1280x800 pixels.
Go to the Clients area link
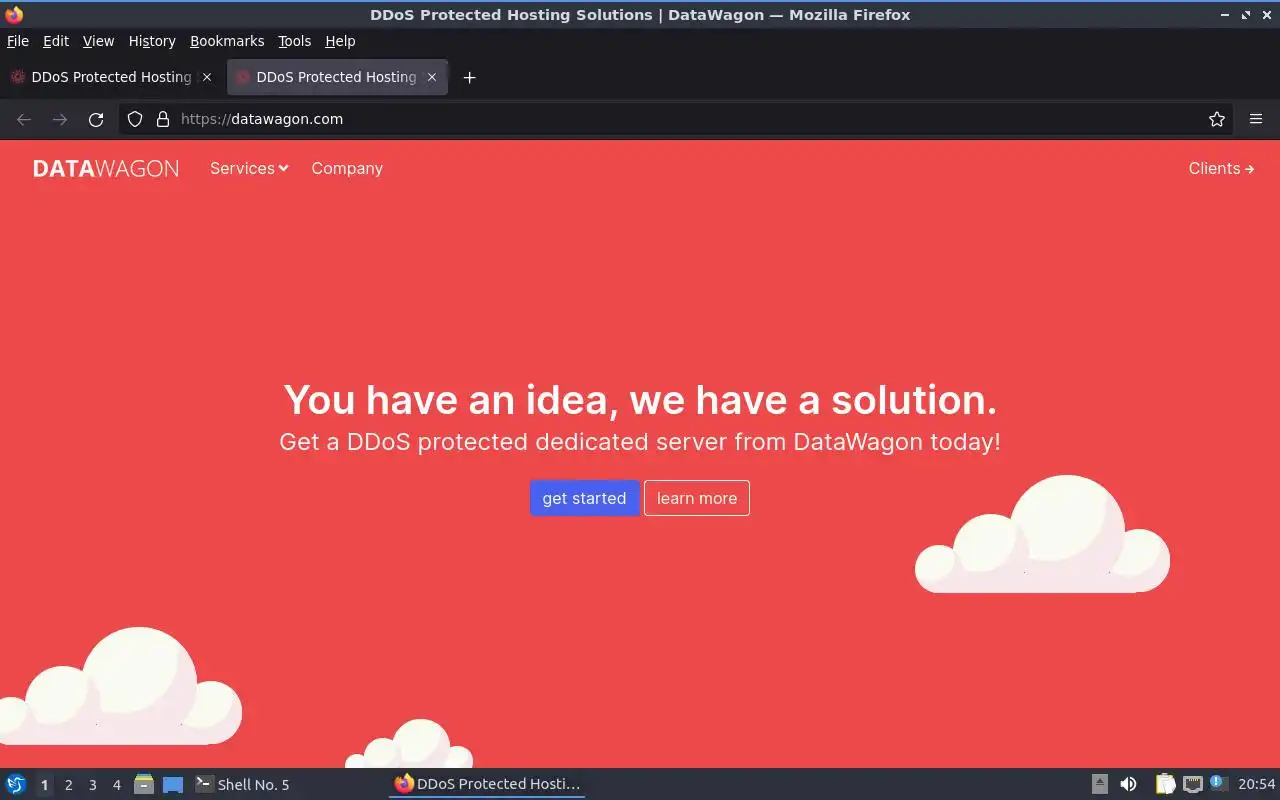(x=1221, y=168)
